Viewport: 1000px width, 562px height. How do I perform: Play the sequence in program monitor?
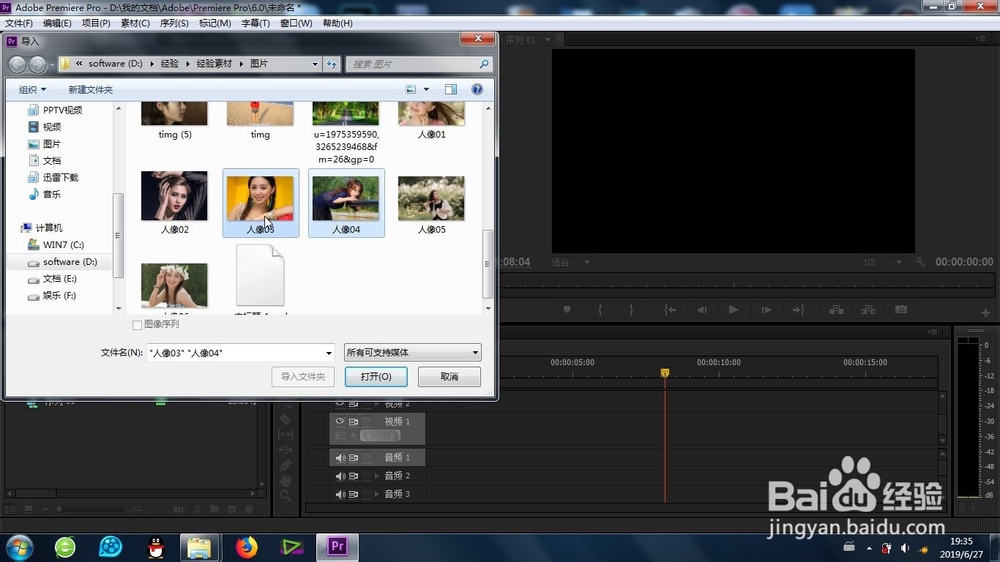click(733, 310)
